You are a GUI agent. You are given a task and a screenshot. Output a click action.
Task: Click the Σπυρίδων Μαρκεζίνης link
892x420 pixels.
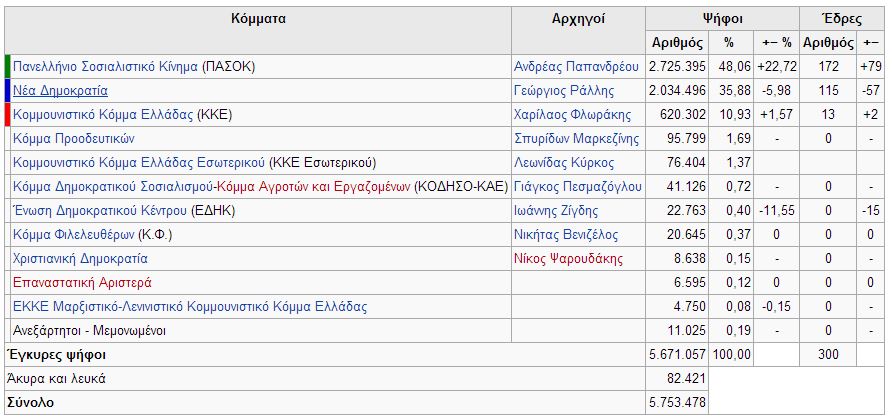pos(575,138)
